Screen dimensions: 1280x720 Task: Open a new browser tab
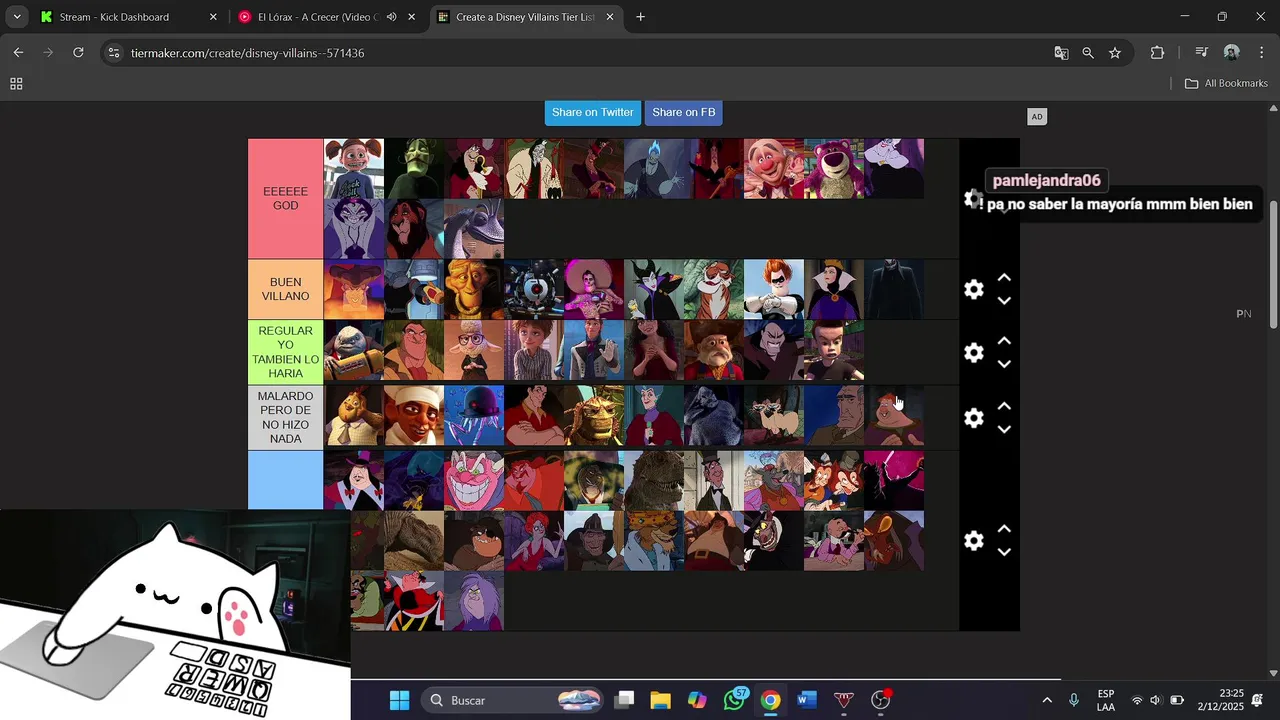(x=640, y=17)
